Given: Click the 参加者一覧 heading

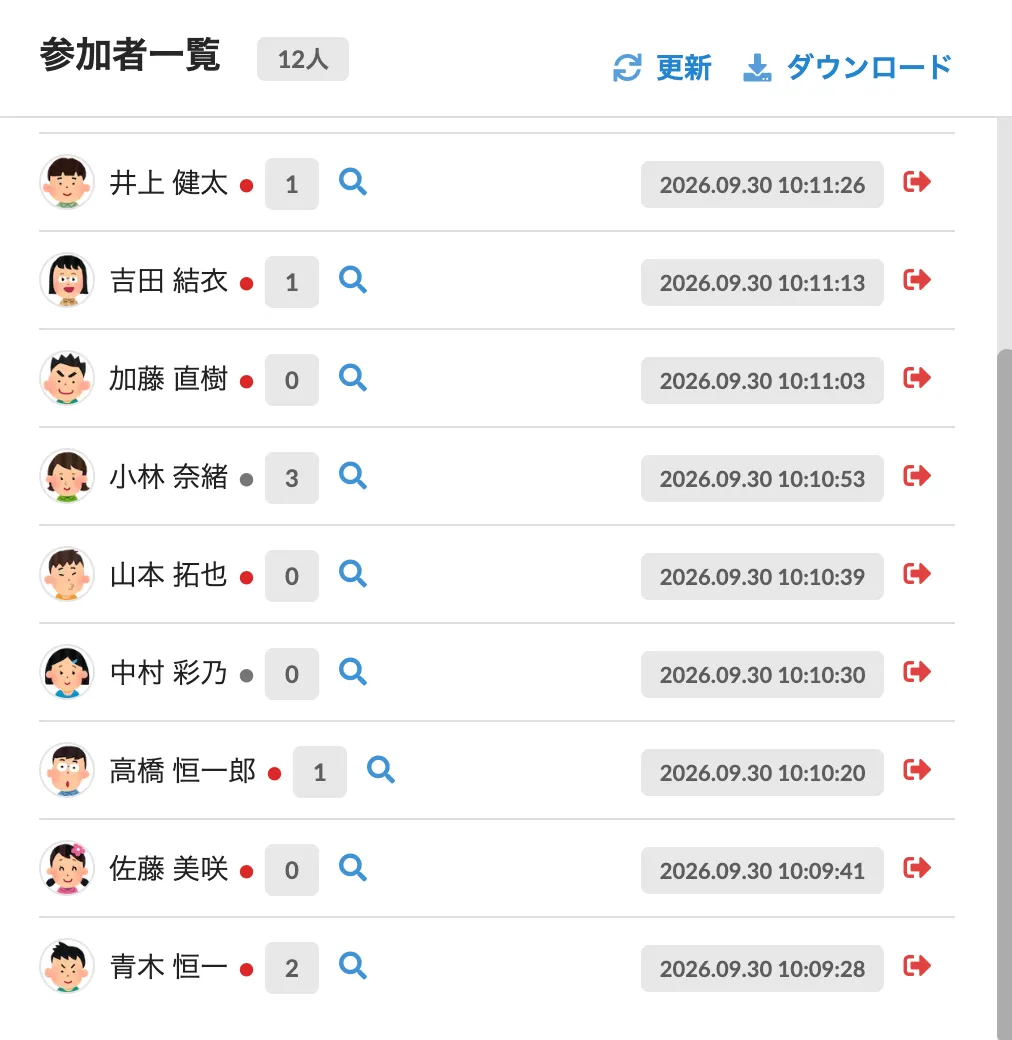Looking at the screenshot, I should 130,54.
